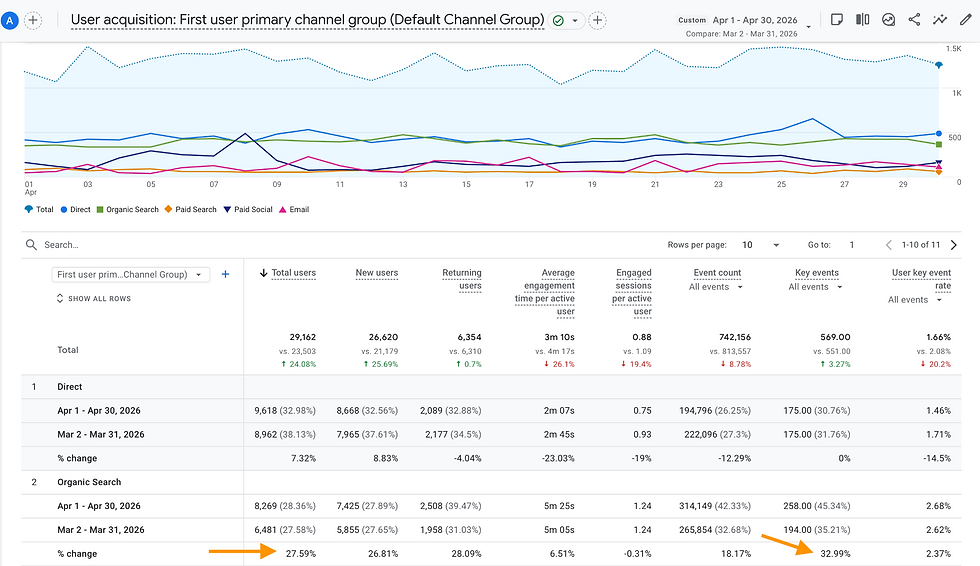
Task: Click total event count 742,156
Action: point(735,337)
